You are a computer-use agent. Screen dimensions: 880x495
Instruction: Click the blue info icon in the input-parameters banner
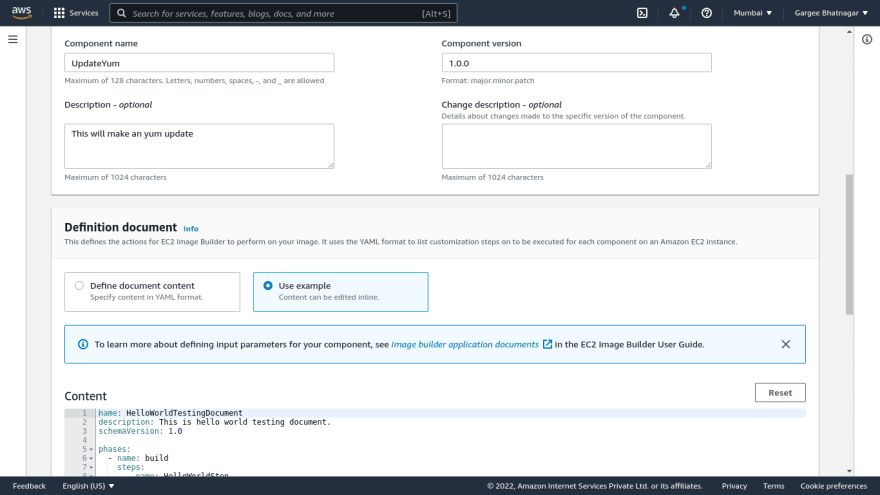[x=83, y=344]
